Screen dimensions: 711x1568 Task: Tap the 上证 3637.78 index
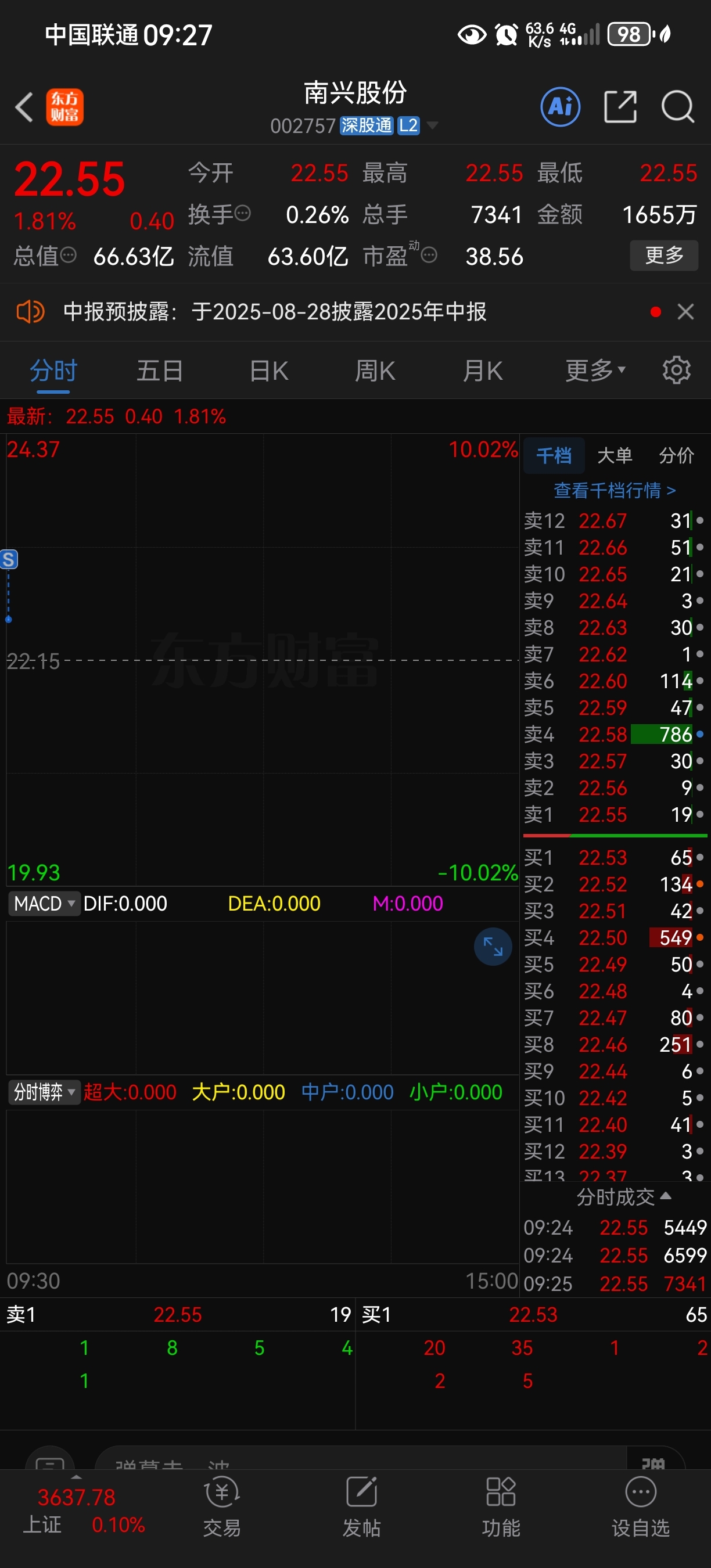pyautogui.click(x=84, y=1511)
